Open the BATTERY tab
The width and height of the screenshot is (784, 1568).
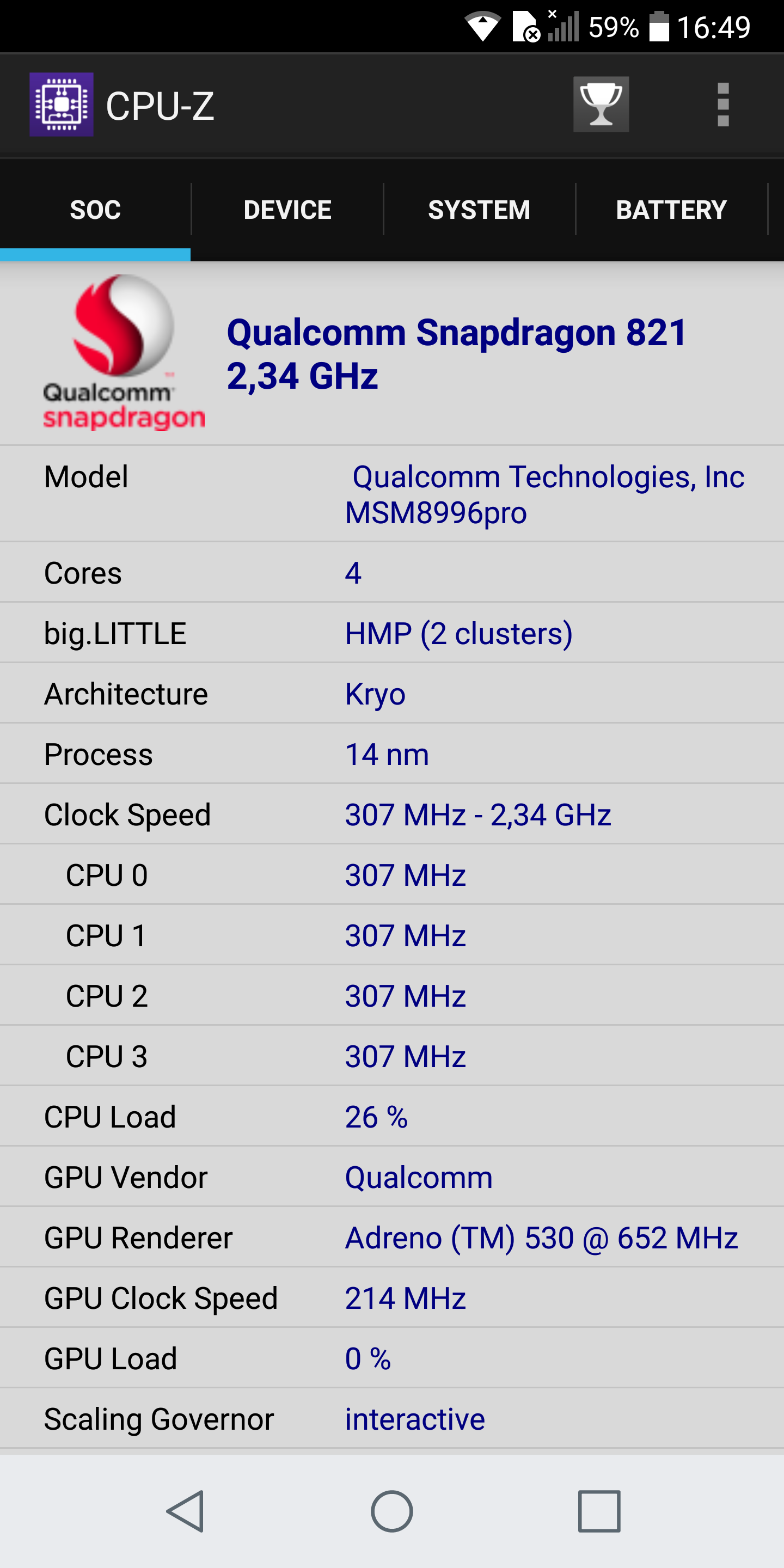pyautogui.click(x=671, y=210)
